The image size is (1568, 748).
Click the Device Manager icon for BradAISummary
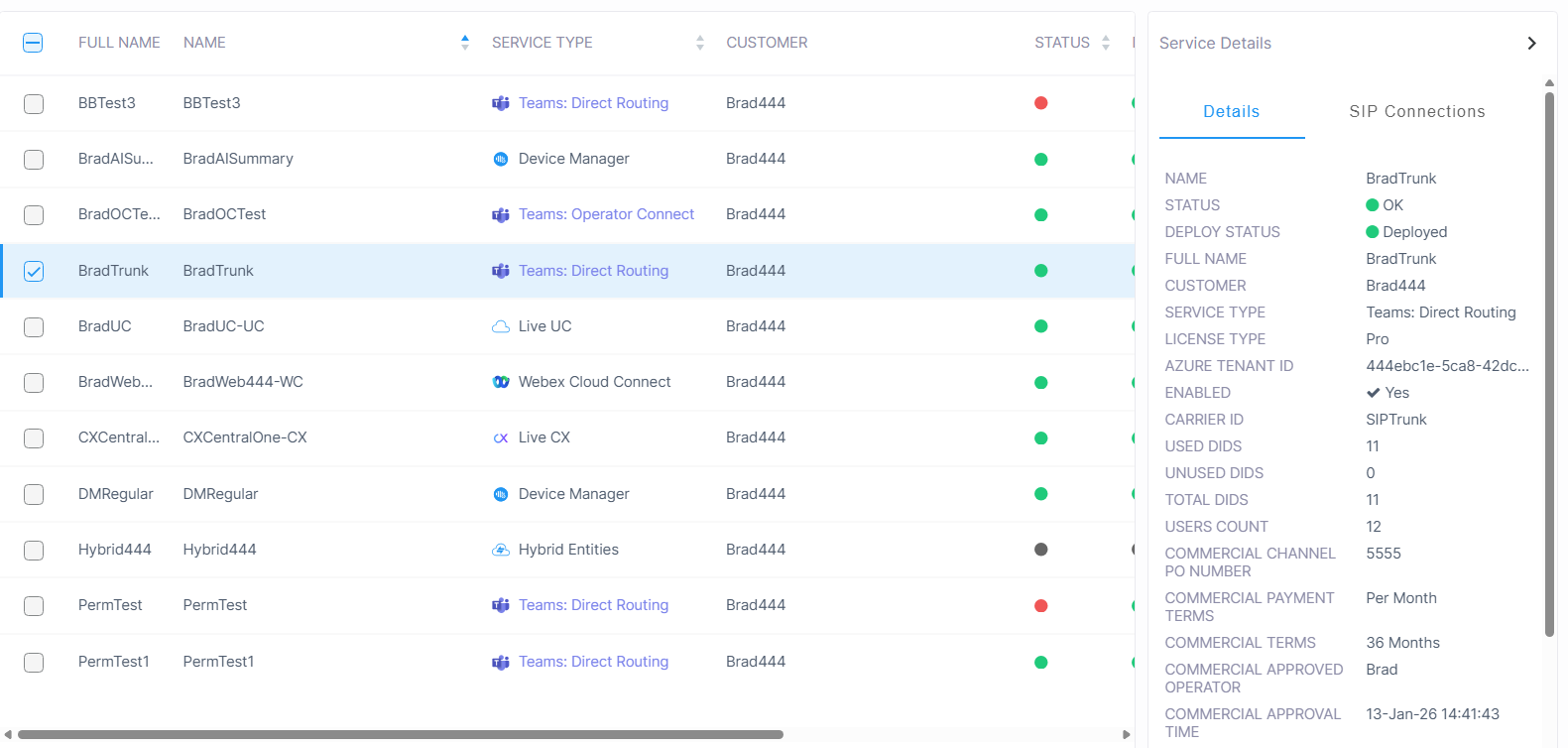pyautogui.click(x=501, y=159)
